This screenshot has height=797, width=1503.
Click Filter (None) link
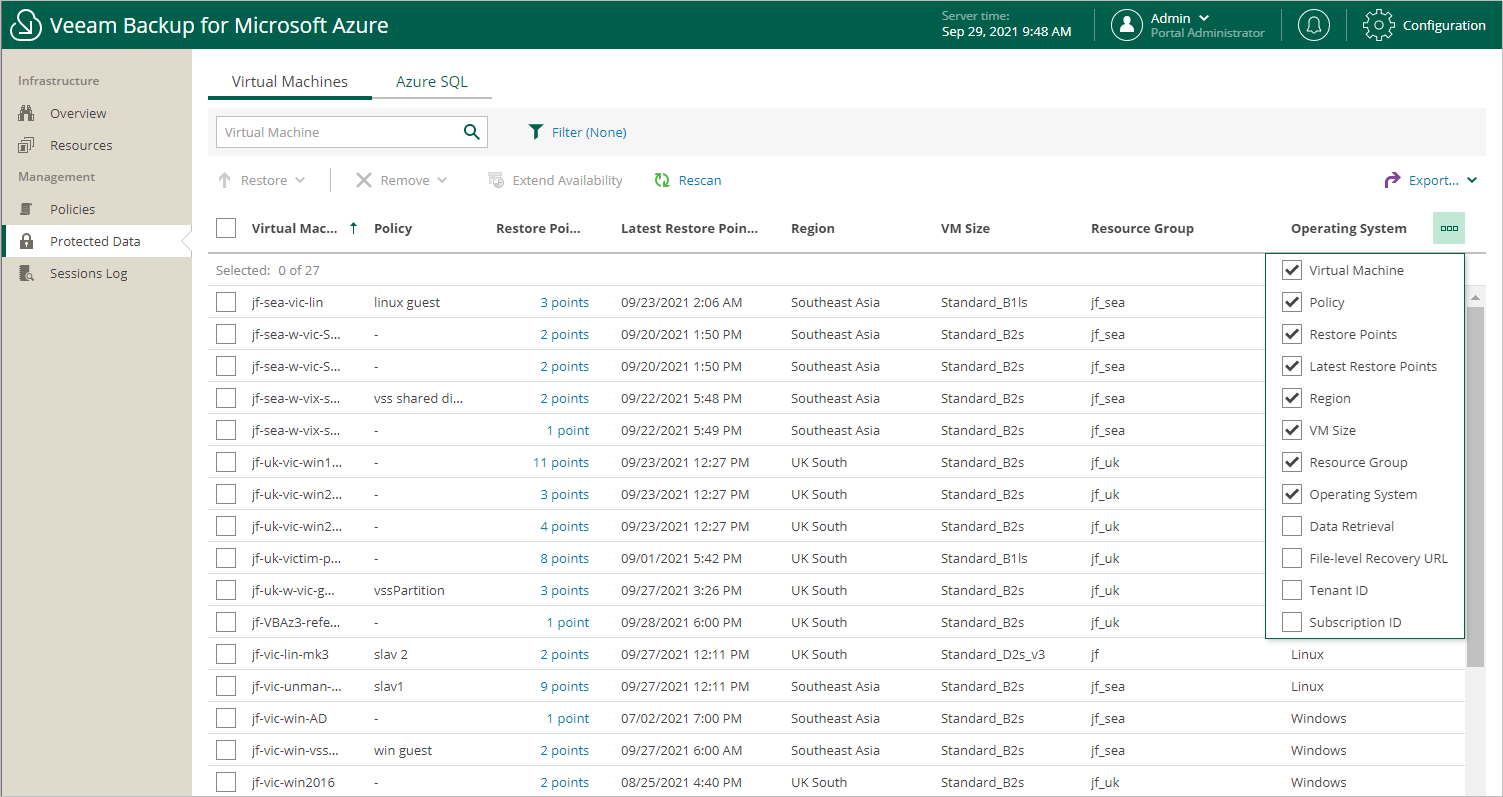pyautogui.click(x=589, y=132)
